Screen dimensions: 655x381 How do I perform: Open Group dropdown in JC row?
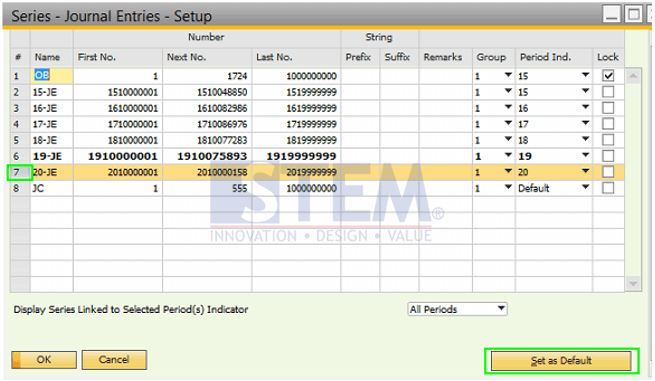(x=508, y=187)
